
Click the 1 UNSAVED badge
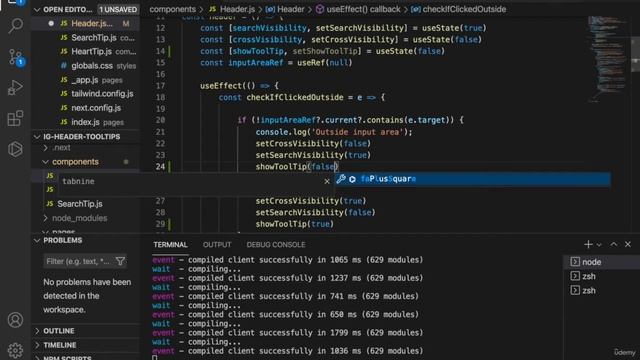click(118, 9)
